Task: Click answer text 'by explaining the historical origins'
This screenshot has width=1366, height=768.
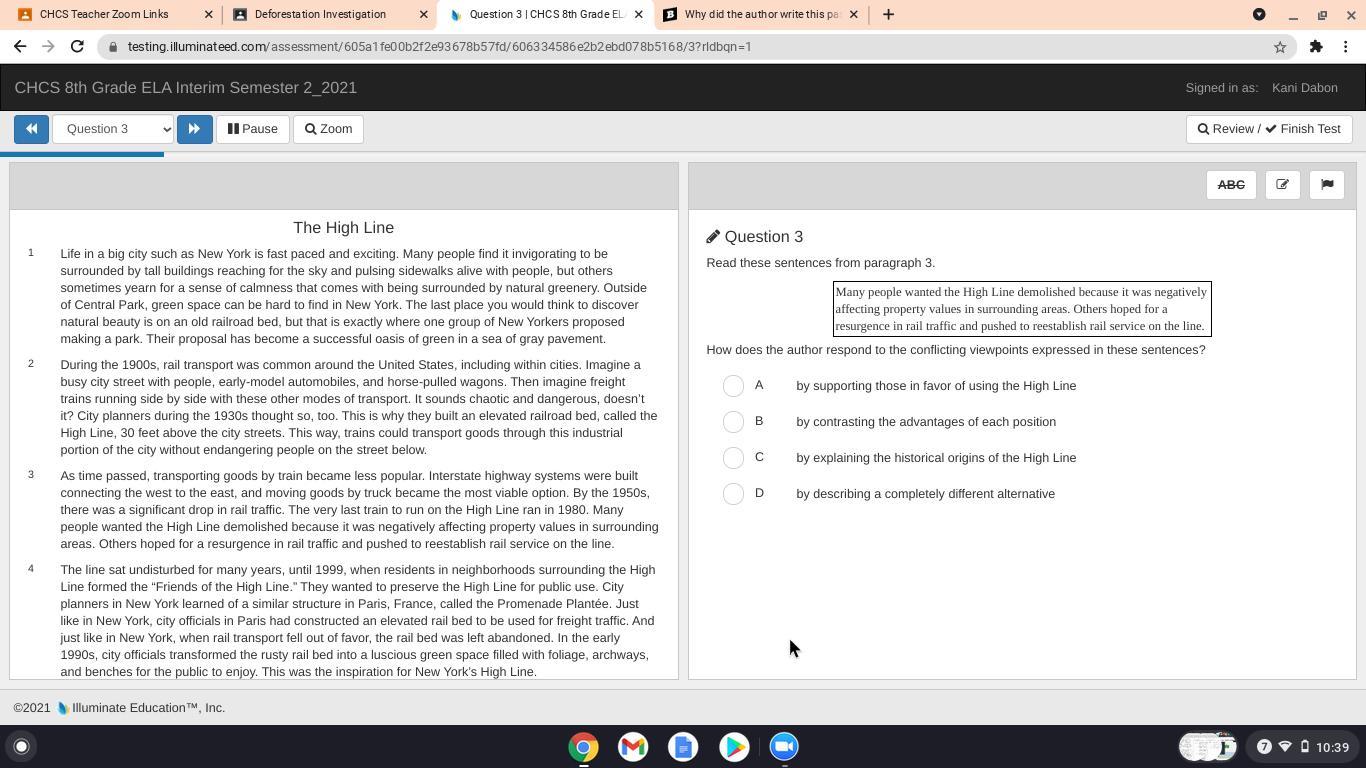Action: tap(936, 458)
